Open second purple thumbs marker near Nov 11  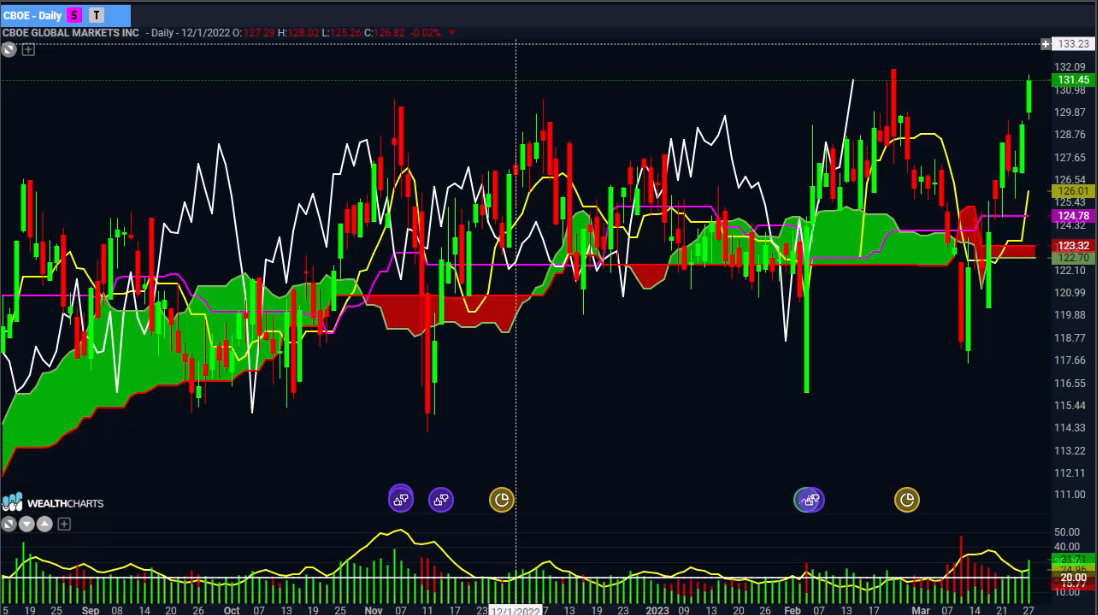click(x=440, y=499)
